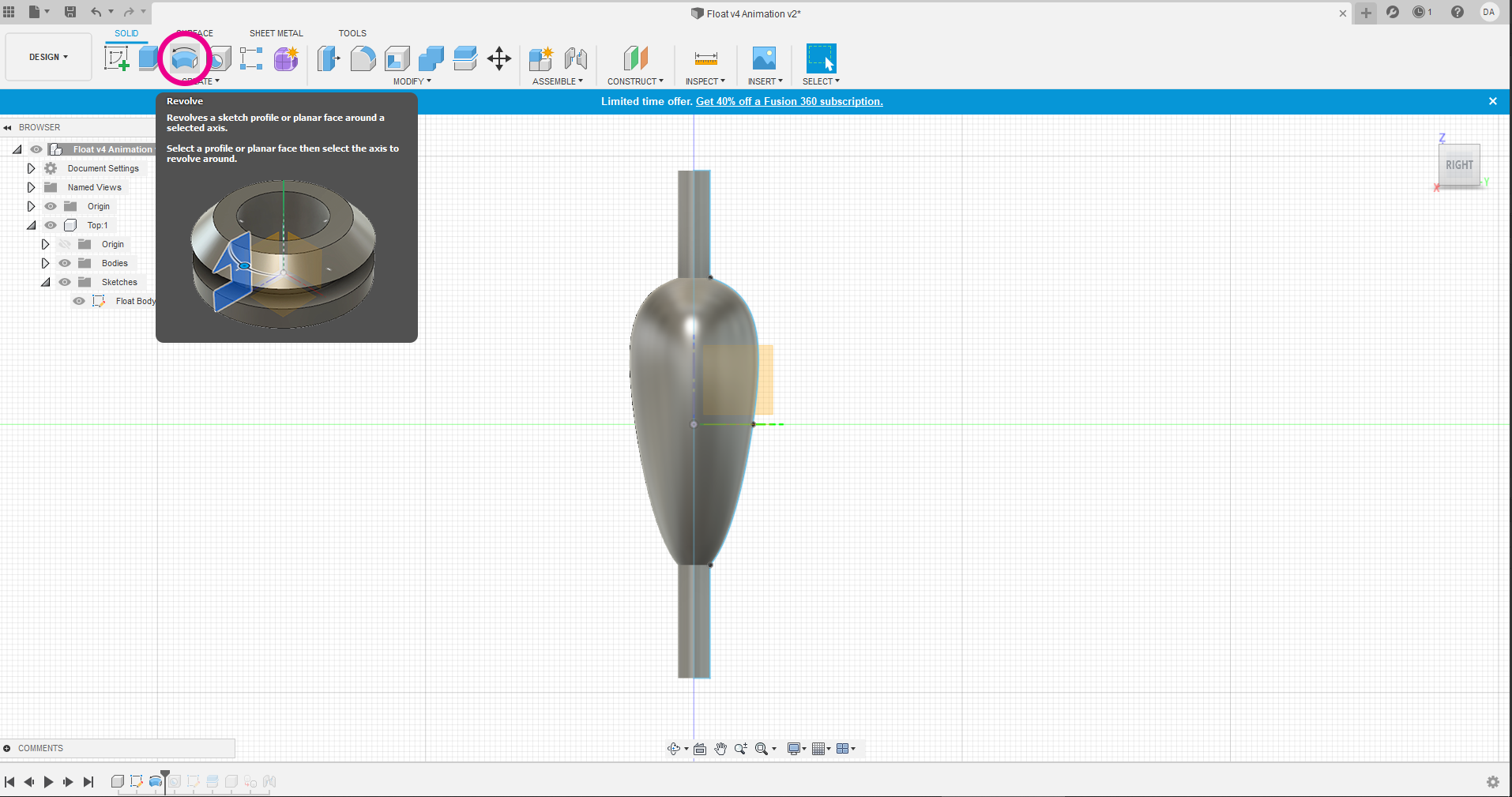Collapse the Top:1 component node
Viewport: 1512px width, 797px height.
click(x=32, y=225)
